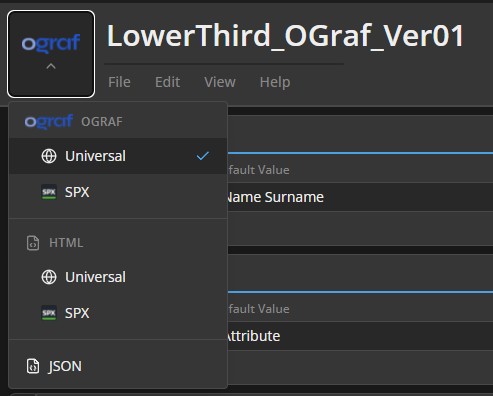Click the LowerThird_OGraf_Ver01 project title
This screenshot has height=396, width=493.
[285, 36]
